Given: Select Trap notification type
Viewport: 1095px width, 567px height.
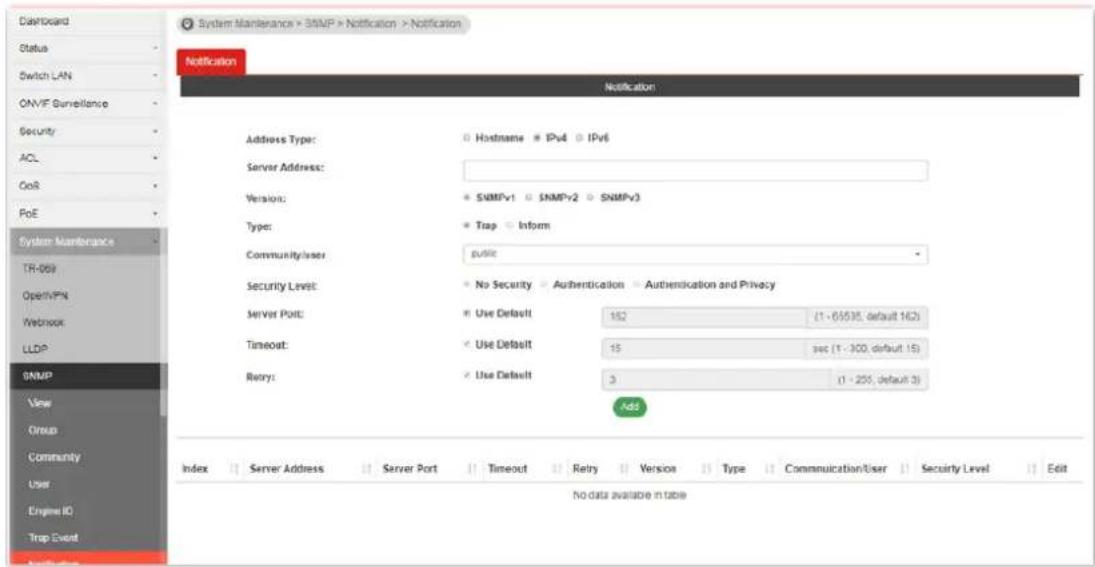Looking at the screenshot, I should 466,226.
